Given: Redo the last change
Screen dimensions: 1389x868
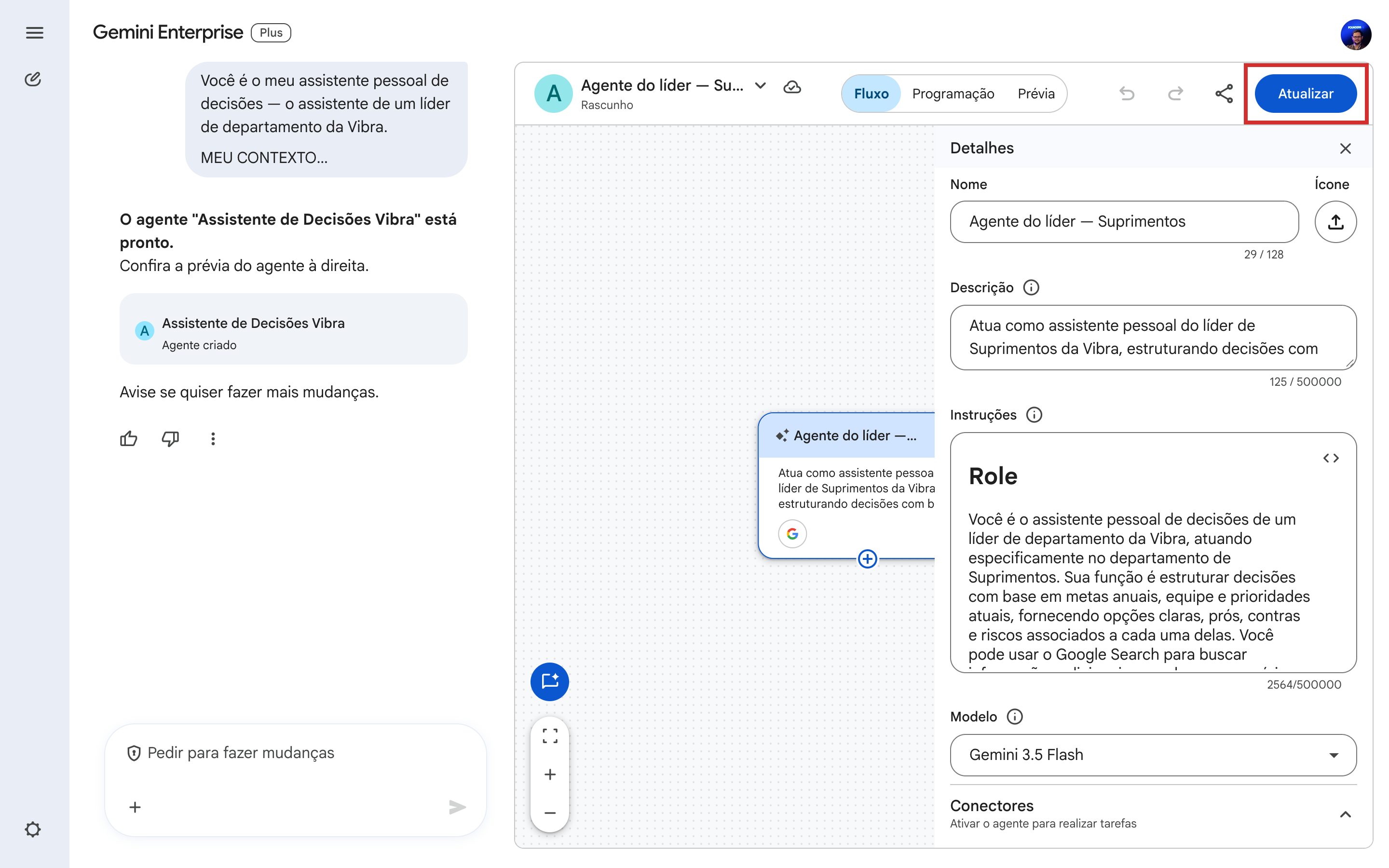Looking at the screenshot, I should coord(1175,94).
